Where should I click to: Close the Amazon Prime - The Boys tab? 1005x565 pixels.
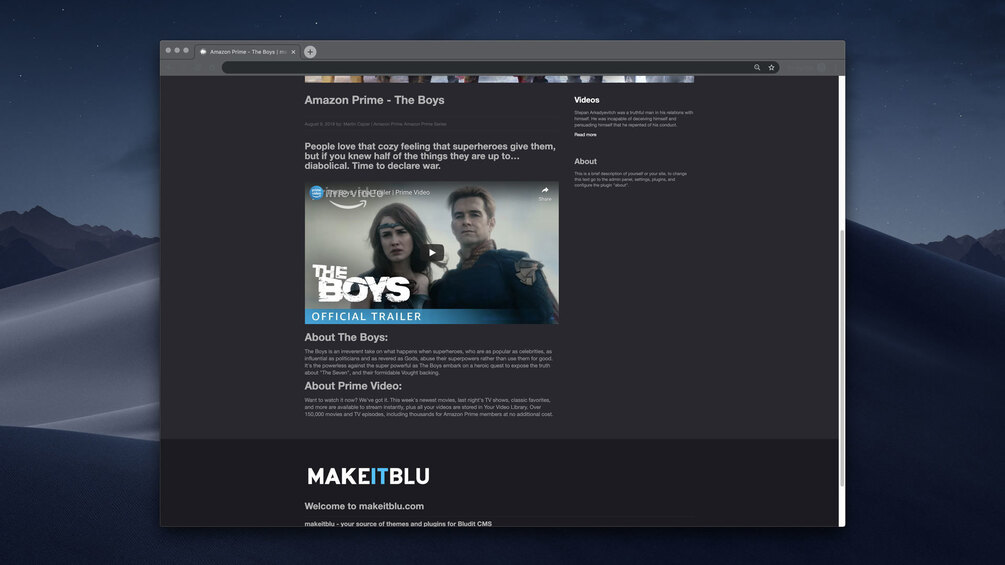pos(294,52)
